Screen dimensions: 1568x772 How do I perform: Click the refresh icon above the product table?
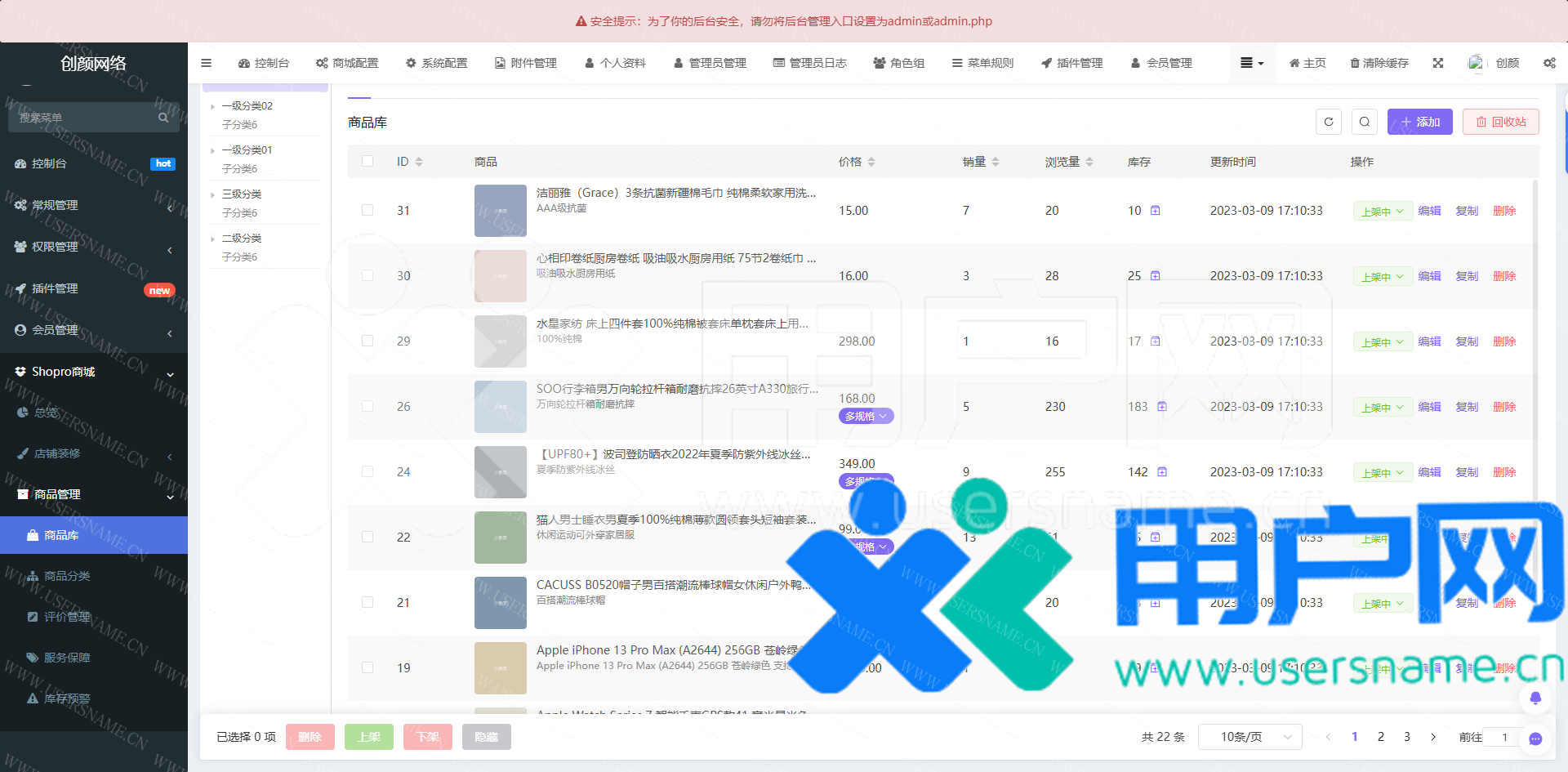pyautogui.click(x=1329, y=122)
